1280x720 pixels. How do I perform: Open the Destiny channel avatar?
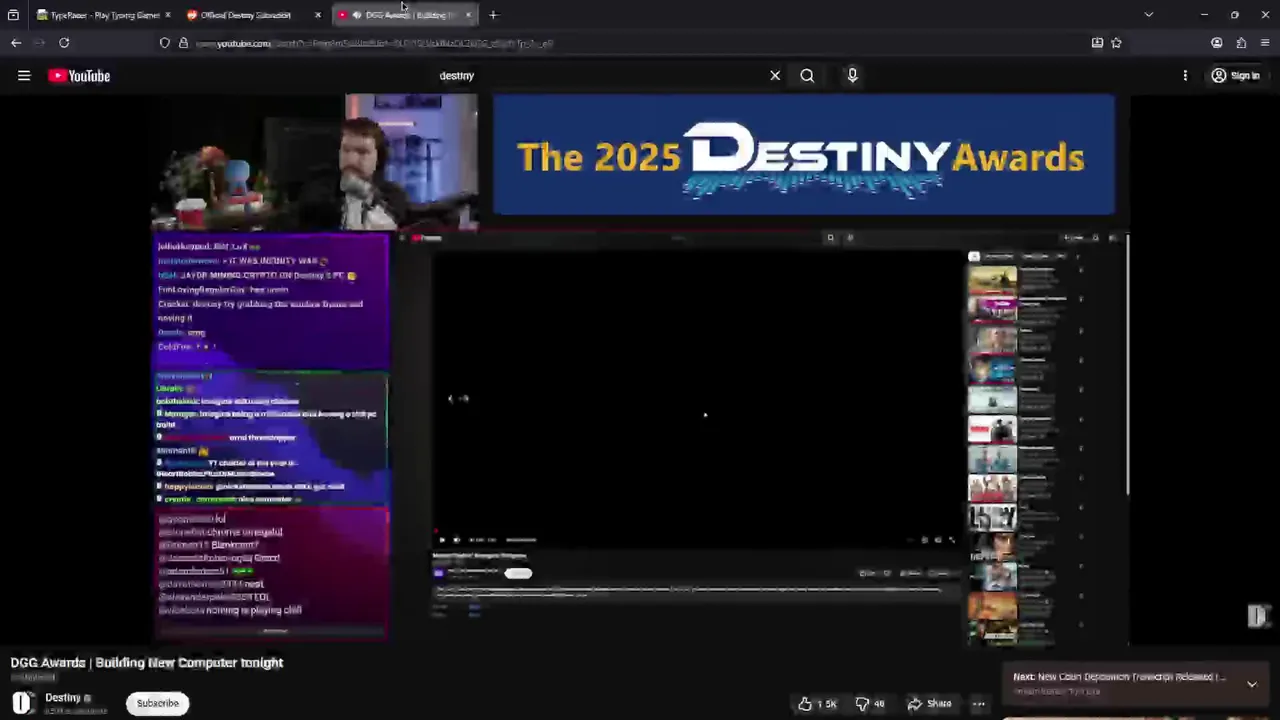(x=22, y=703)
